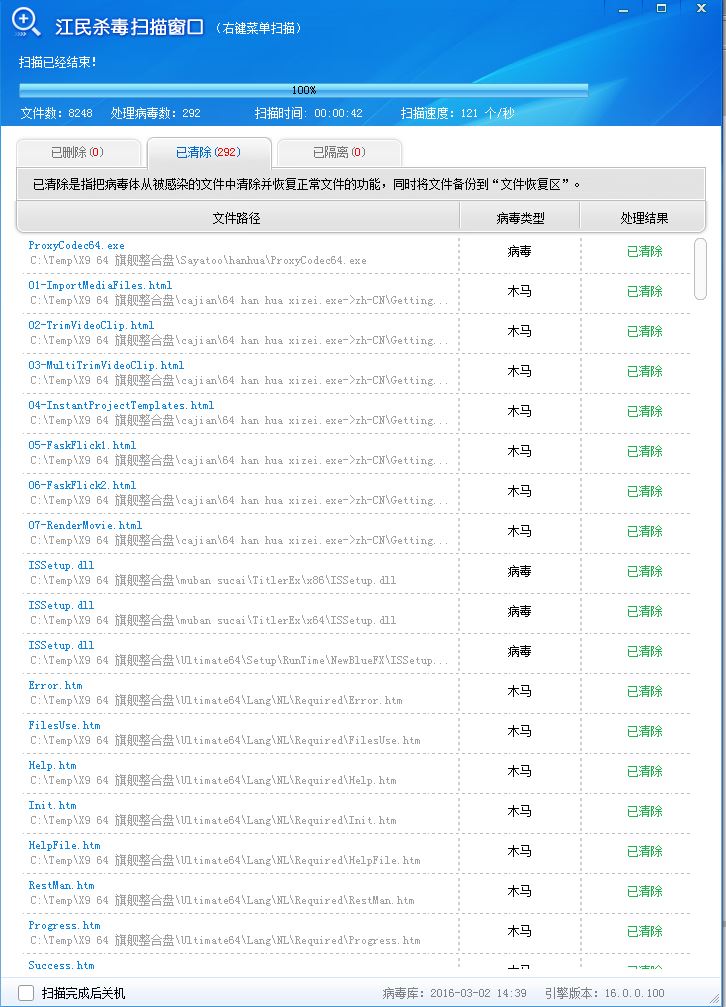Sort by 处理结果 column header
This screenshot has height=1007, width=726.
tap(643, 218)
